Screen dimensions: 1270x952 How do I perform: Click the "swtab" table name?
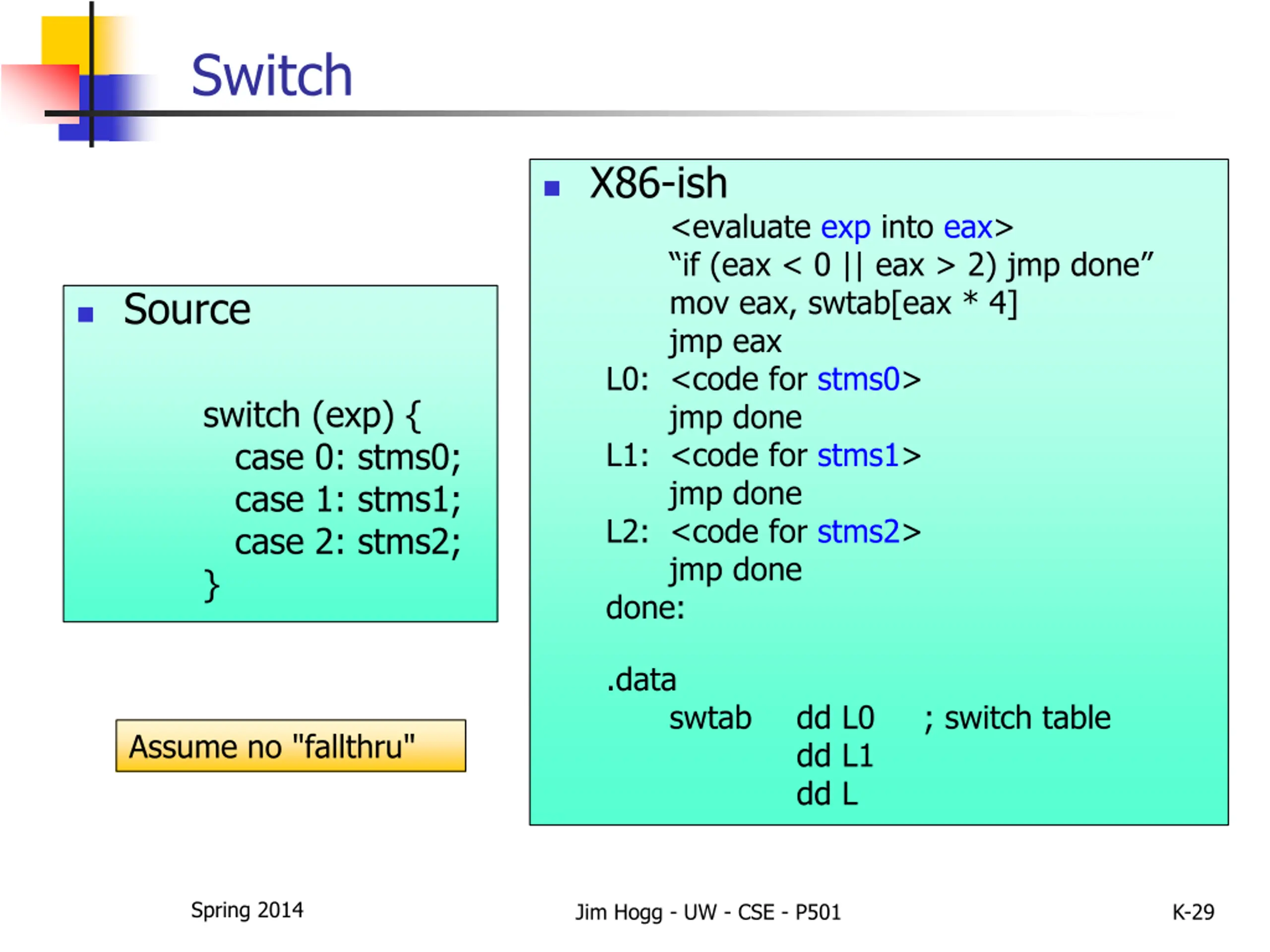[x=710, y=718]
